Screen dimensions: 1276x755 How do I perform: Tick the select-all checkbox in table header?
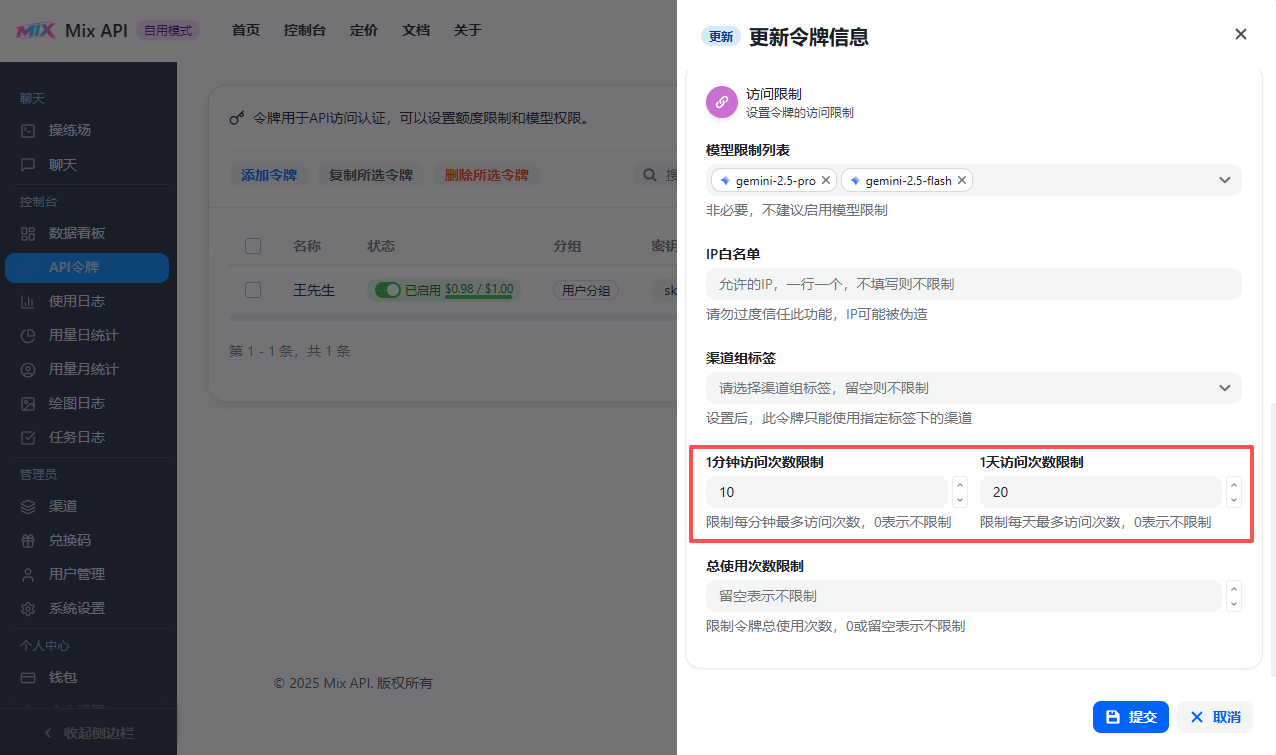pyautogui.click(x=253, y=246)
